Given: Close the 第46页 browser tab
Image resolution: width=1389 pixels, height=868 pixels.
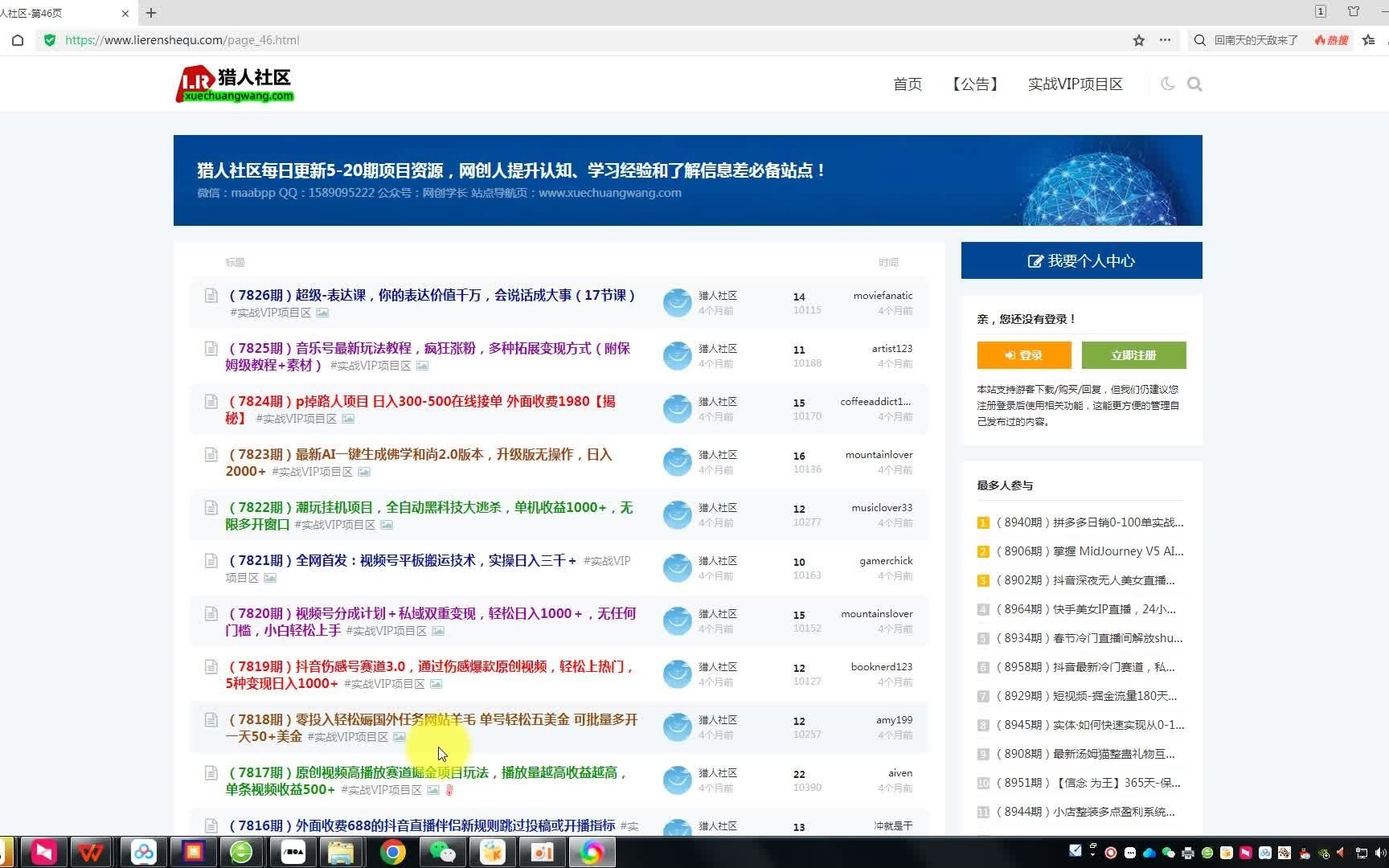Looking at the screenshot, I should tap(125, 13).
